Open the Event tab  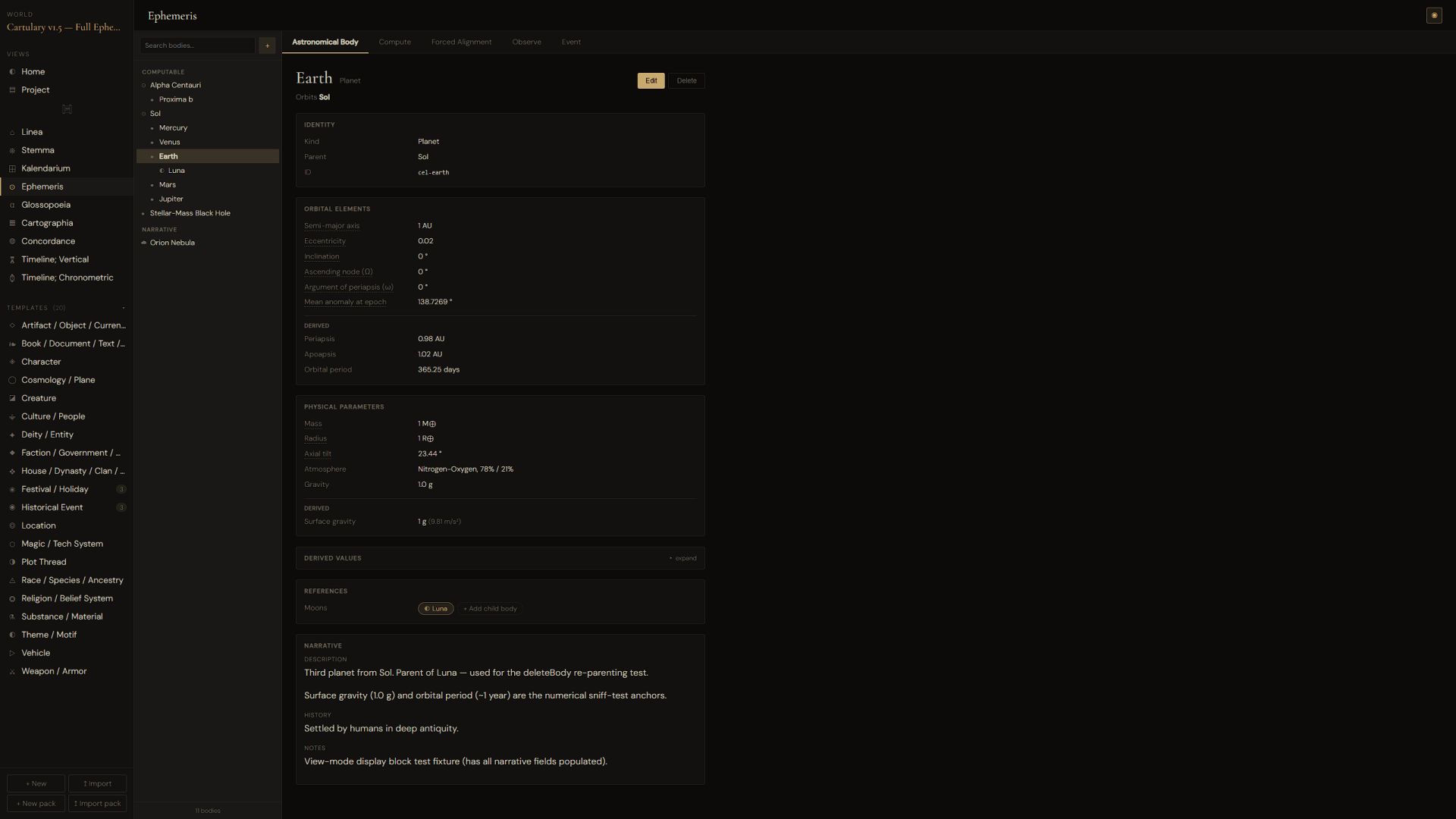tap(571, 42)
